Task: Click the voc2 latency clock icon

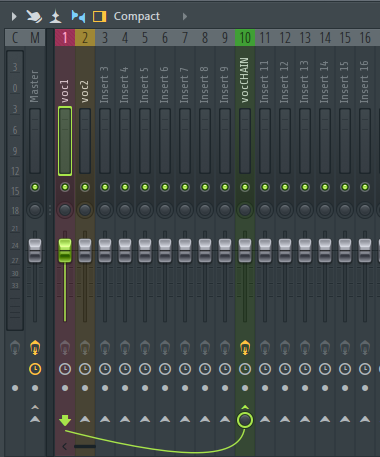Action: [85, 369]
